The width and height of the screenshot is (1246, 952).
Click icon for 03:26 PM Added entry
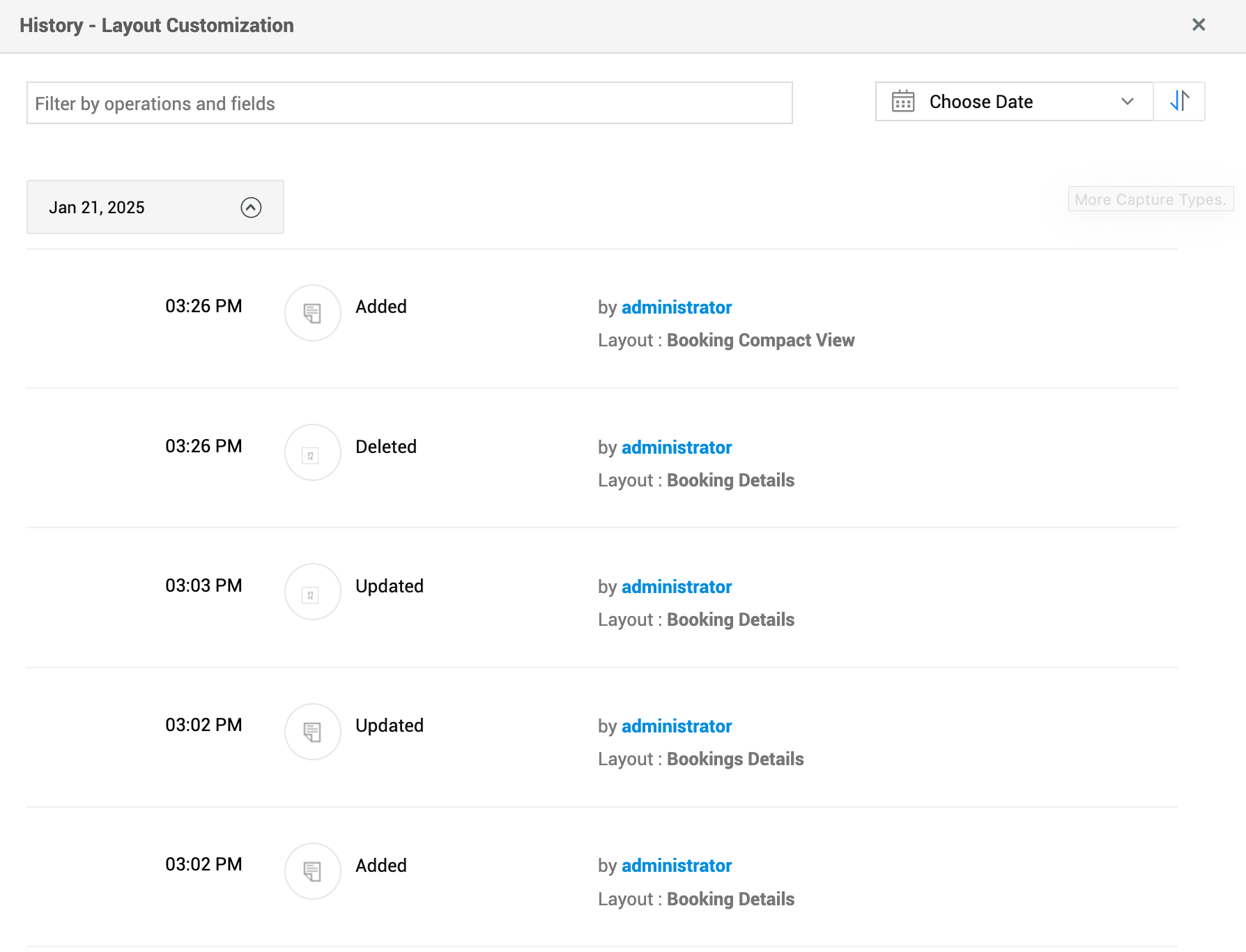[x=313, y=313]
